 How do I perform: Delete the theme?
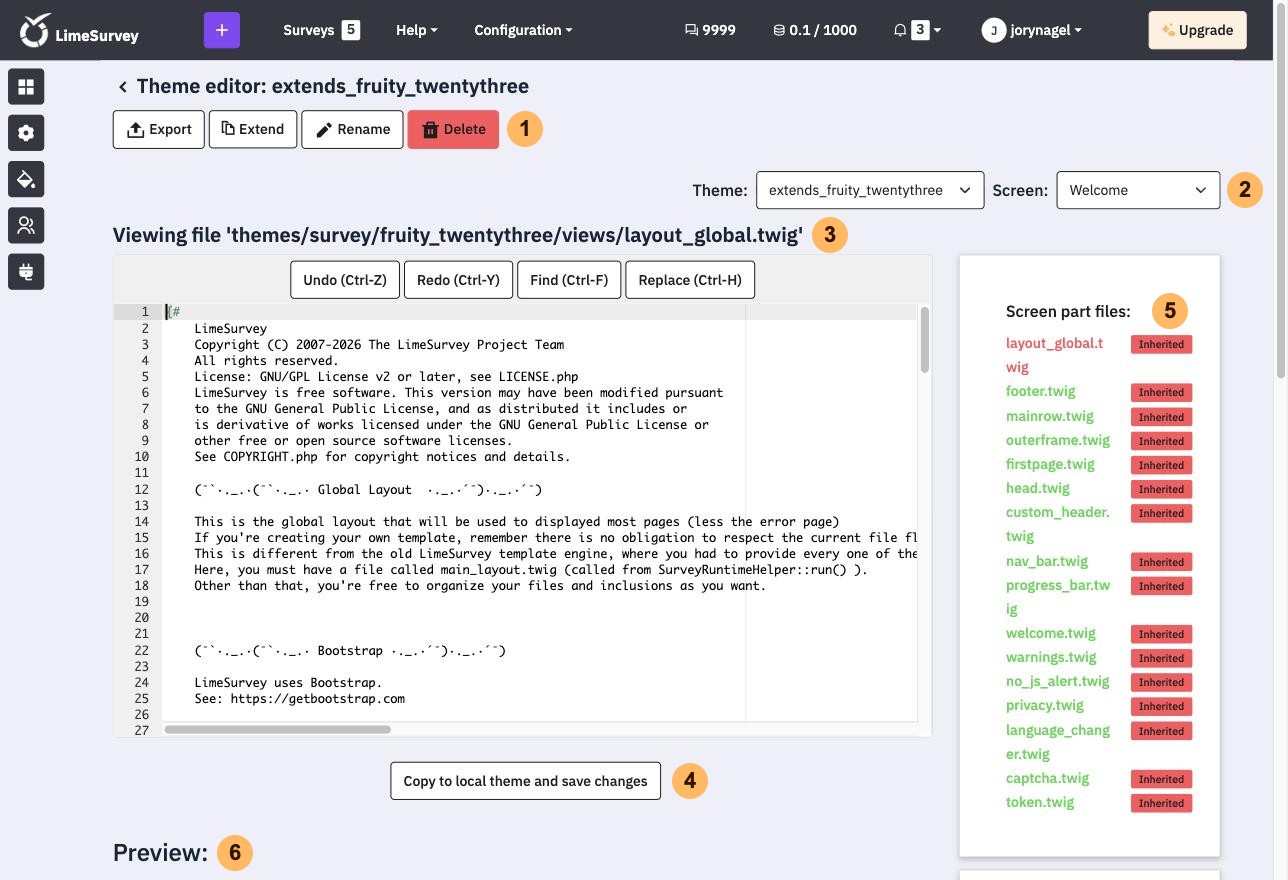point(453,129)
